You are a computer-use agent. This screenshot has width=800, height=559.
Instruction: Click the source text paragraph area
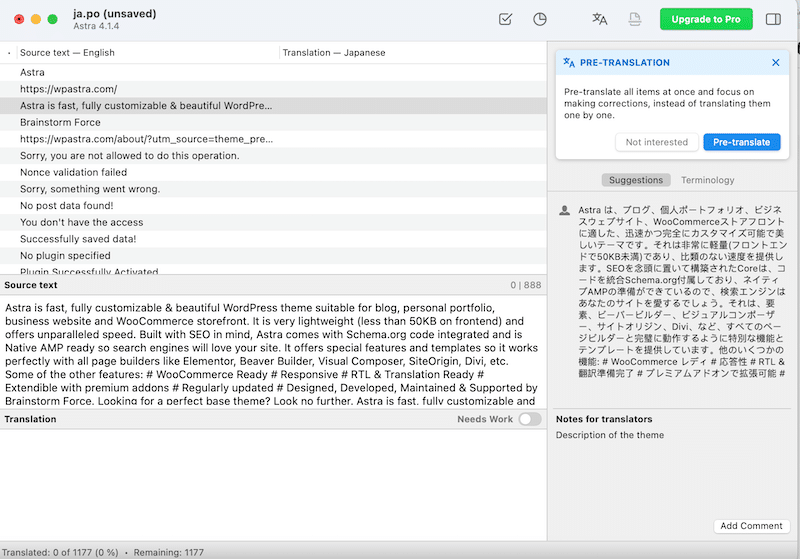273,352
